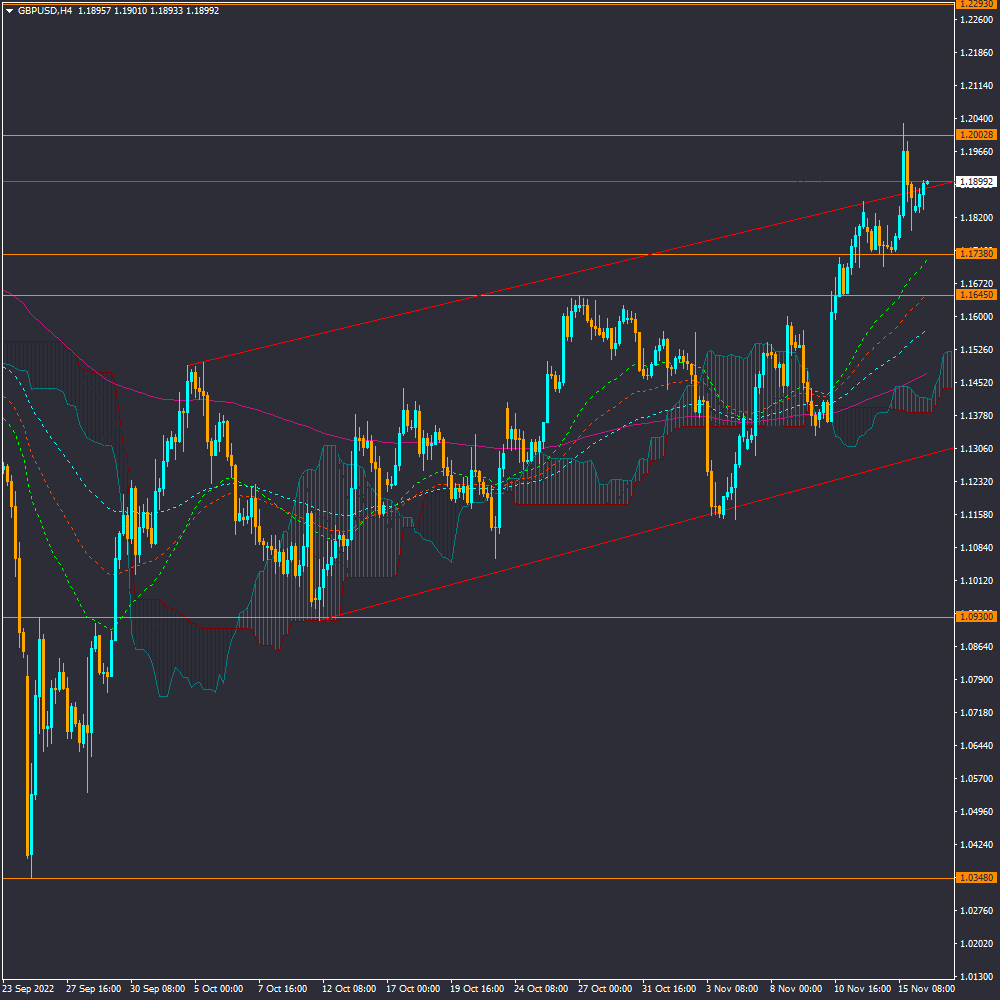Select the 1.09300 level price label

click(975, 617)
